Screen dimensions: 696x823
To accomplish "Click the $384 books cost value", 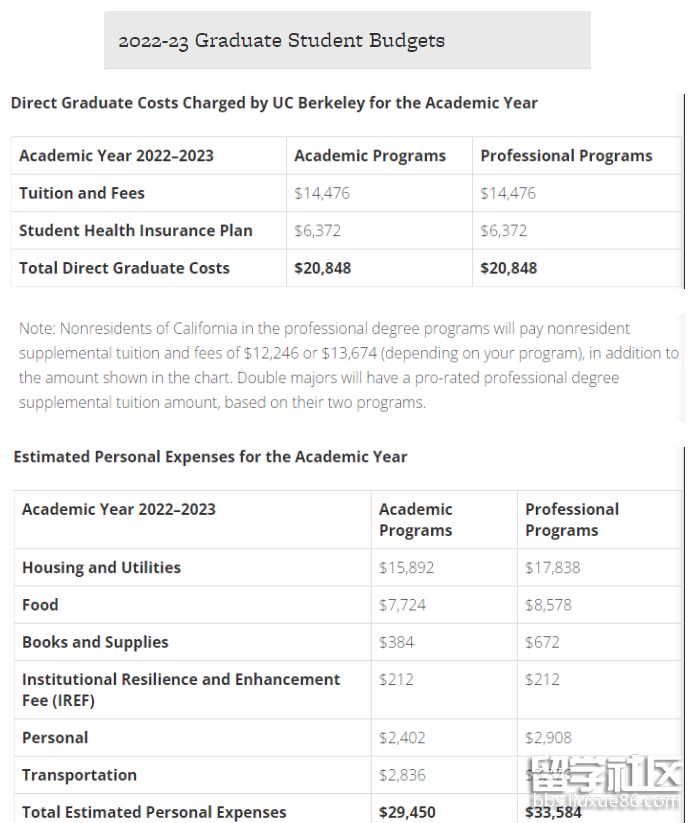I will 396,642.
